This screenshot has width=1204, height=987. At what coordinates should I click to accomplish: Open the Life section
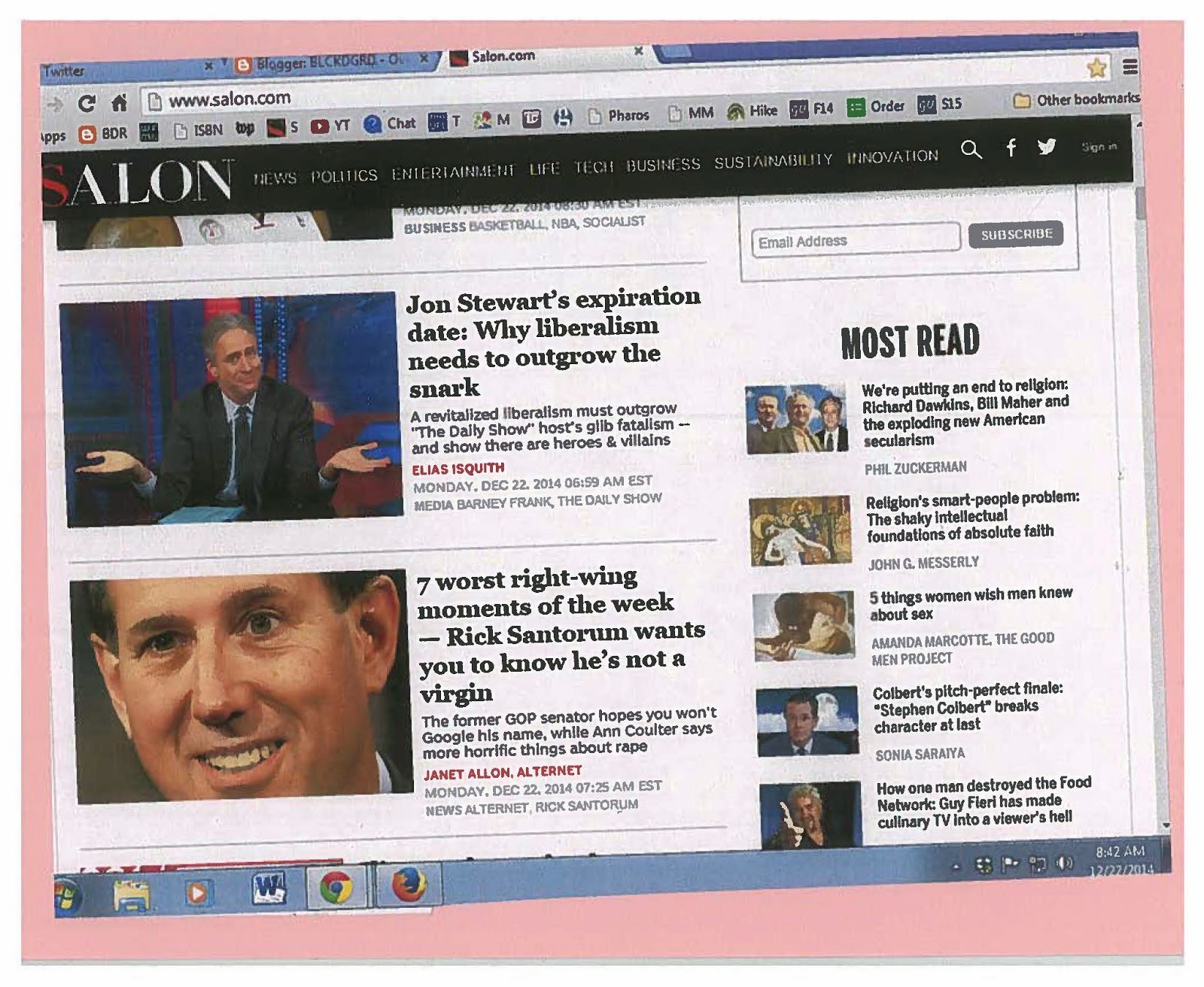pyautogui.click(x=544, y=169)
